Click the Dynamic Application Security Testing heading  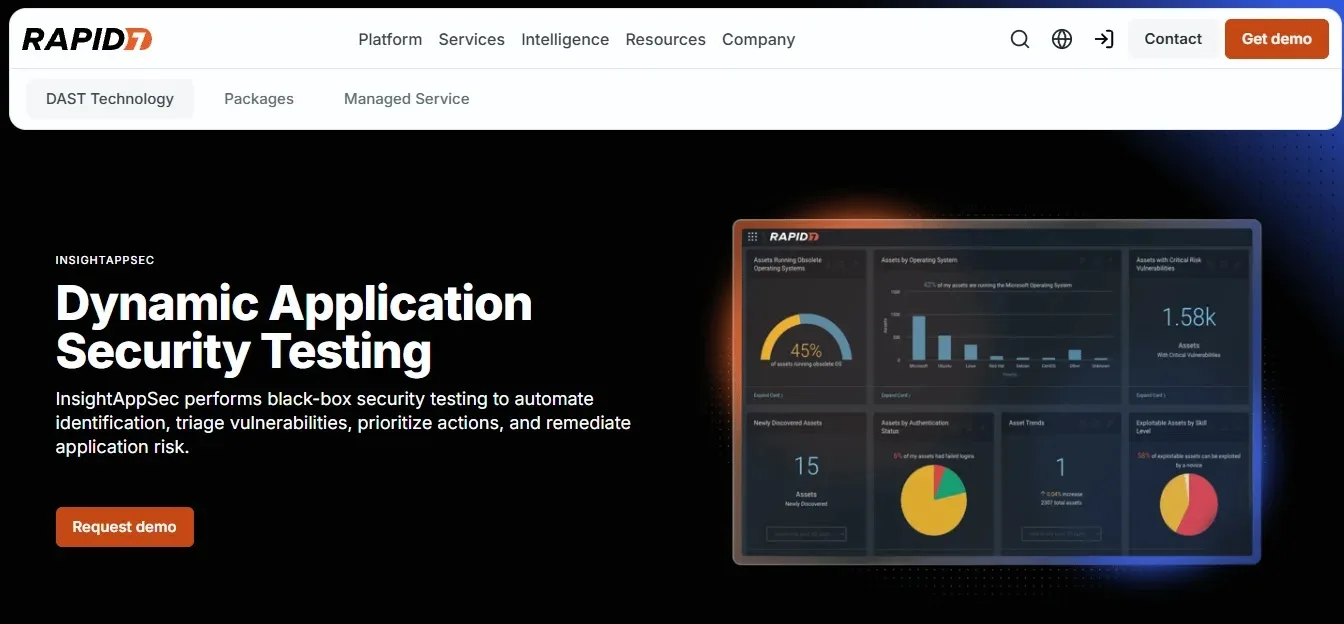pyautogui.click(x=294, y=327)
